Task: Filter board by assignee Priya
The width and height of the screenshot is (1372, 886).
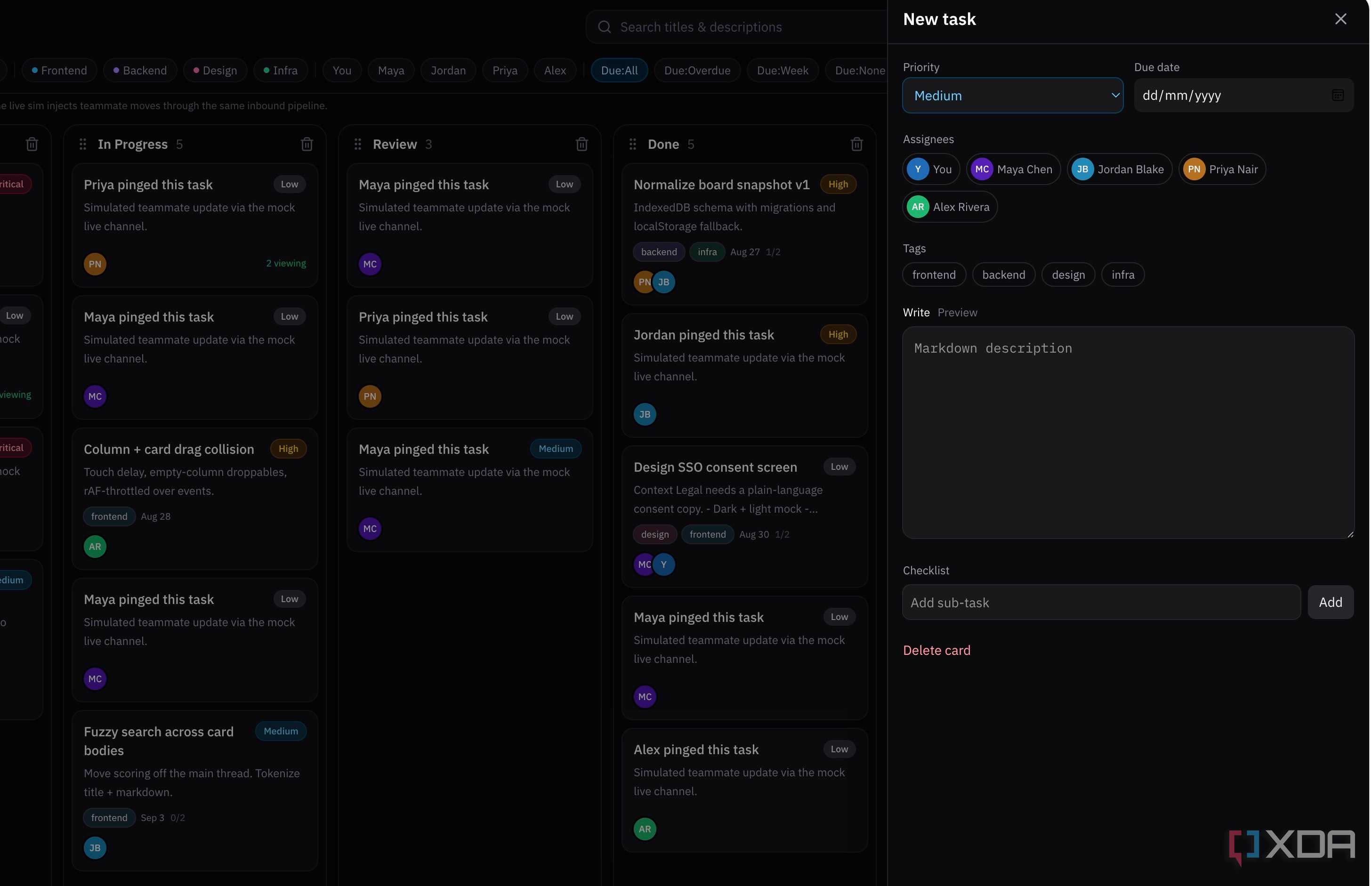Action: point(505,70)
